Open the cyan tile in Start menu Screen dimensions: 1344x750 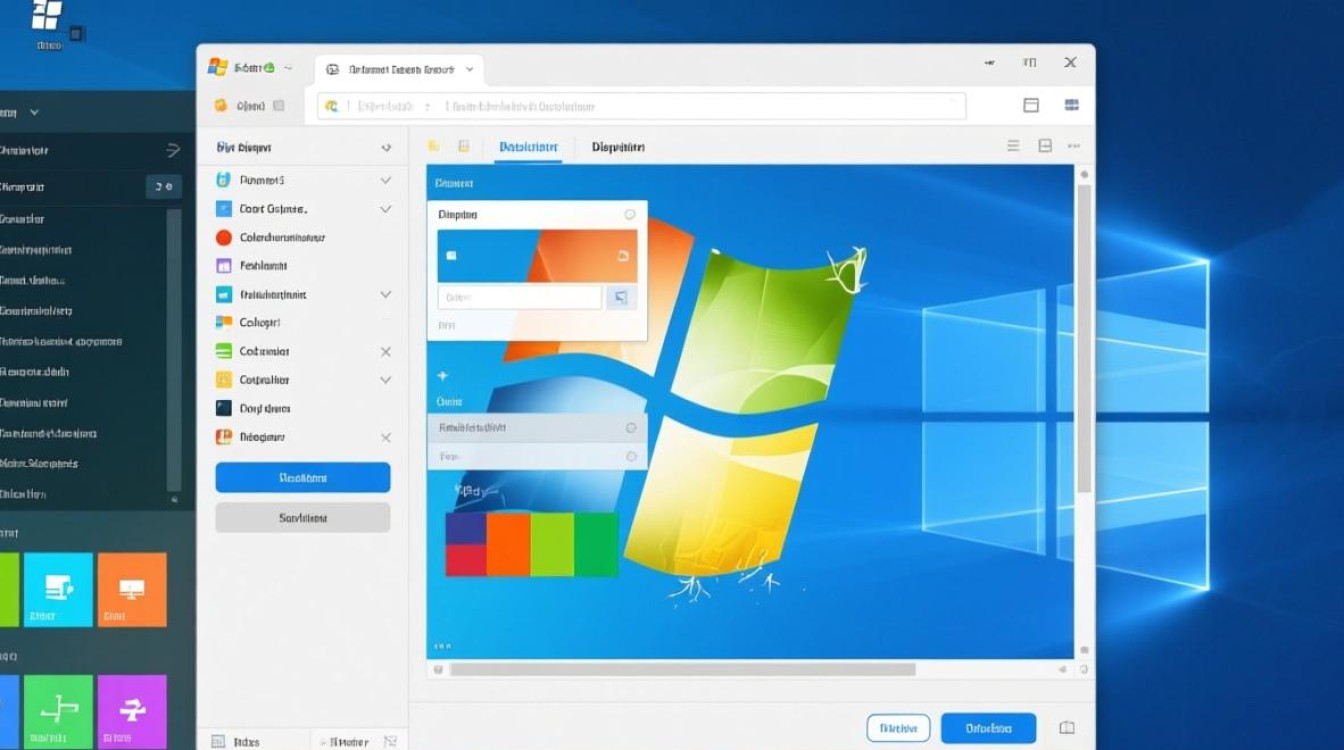[x=58, y=589]
